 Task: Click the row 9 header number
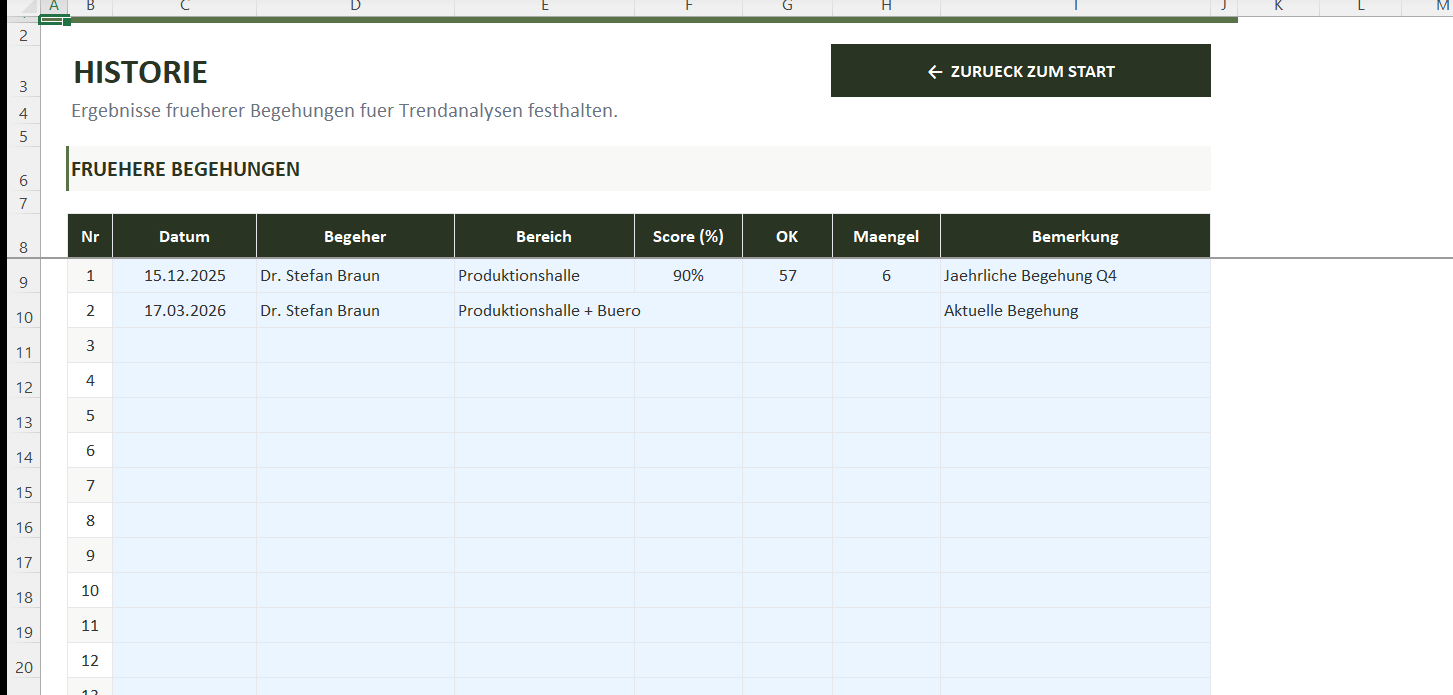[22, 280]
